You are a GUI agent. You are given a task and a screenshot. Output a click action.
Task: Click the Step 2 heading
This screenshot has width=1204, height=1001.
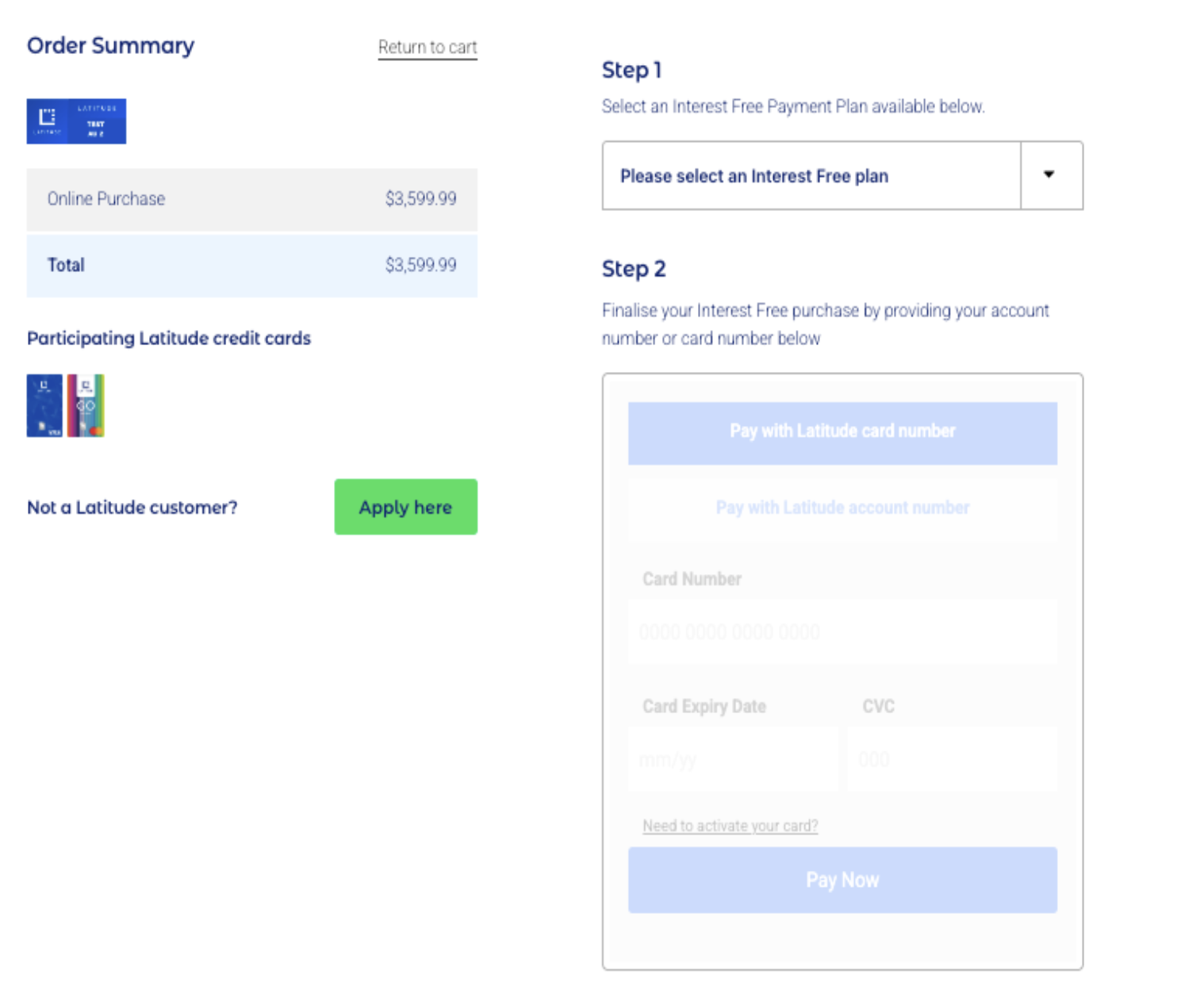[633, 270]
